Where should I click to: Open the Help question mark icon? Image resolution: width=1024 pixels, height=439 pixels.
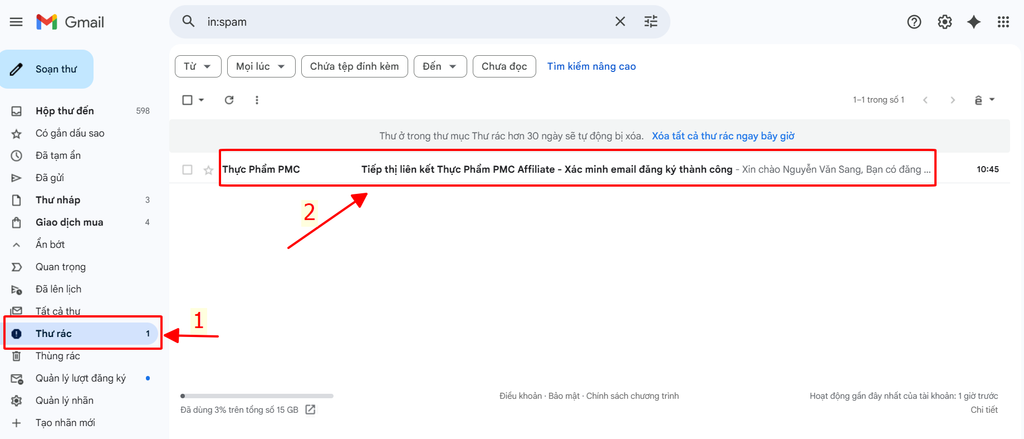[x=913, y=22]
